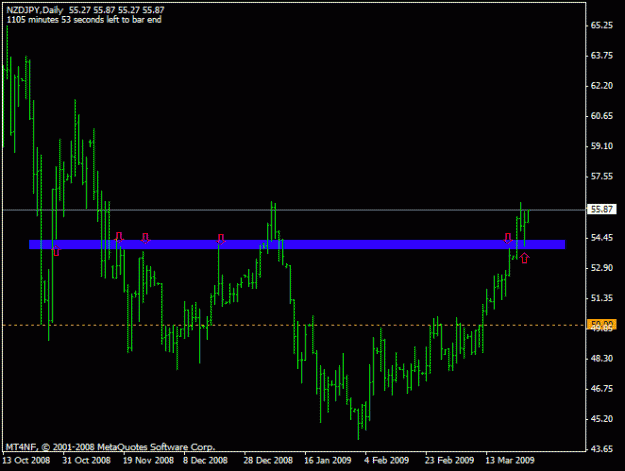Click the 57.55 price axis label
The image size is (625, 471).
coord(601,177)
